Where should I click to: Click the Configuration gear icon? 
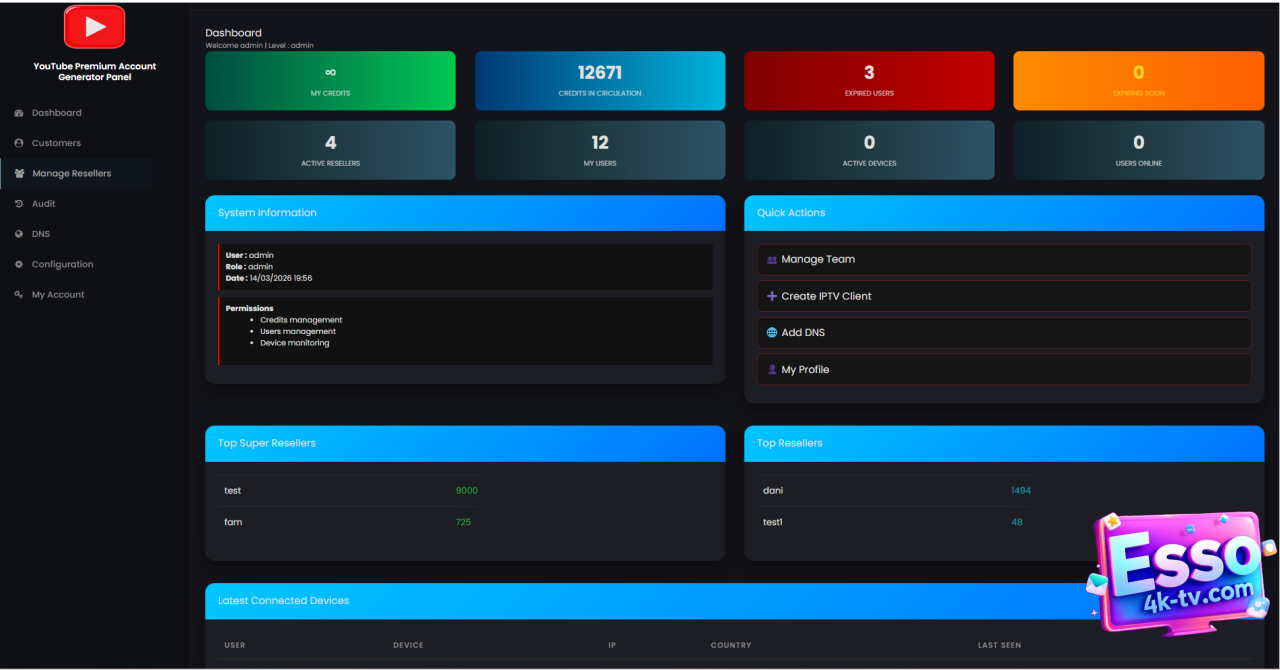(x=19, y=265)
